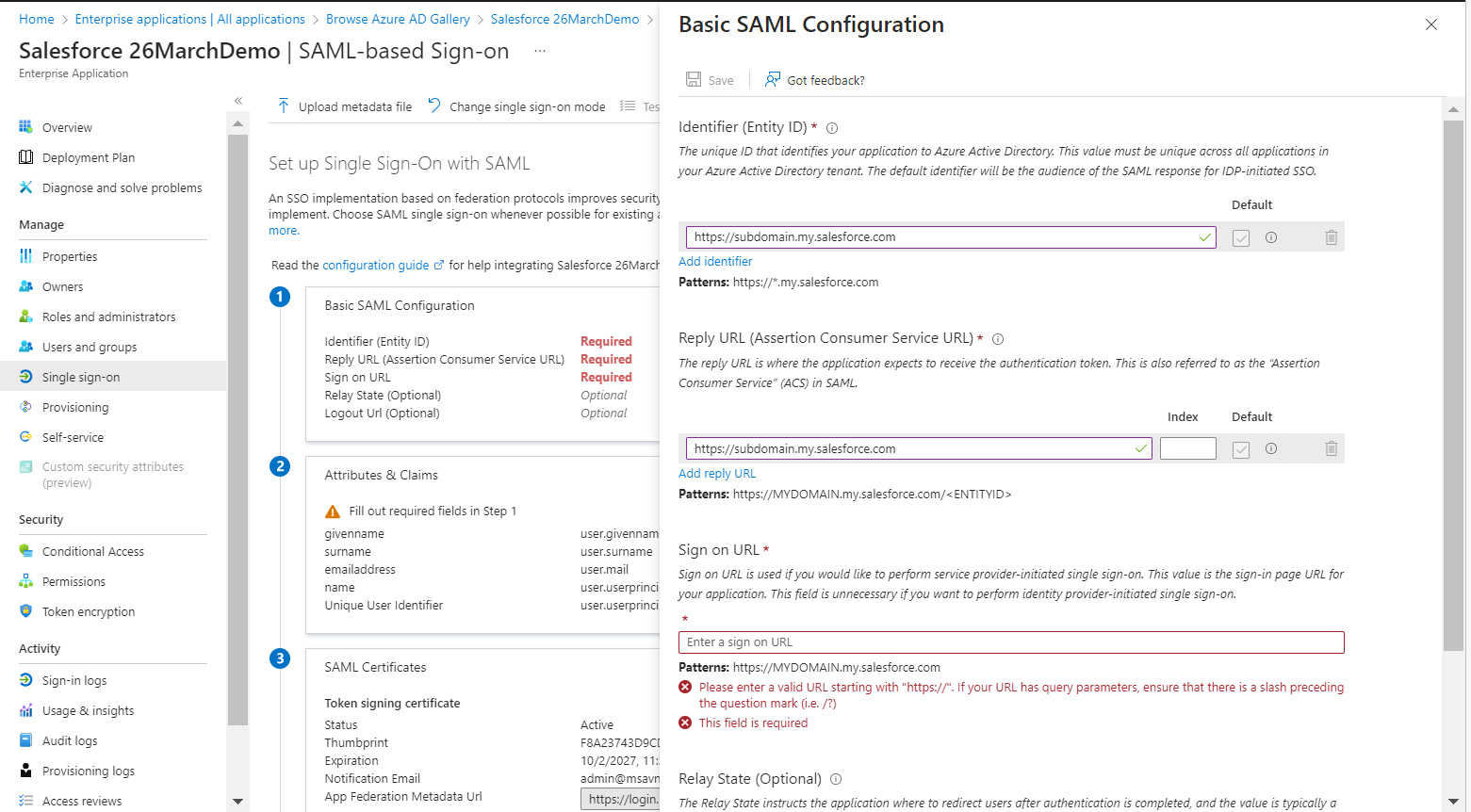Open the ellipsis more options beside page title
The image size is (1471, 812).
click(540, 51)
